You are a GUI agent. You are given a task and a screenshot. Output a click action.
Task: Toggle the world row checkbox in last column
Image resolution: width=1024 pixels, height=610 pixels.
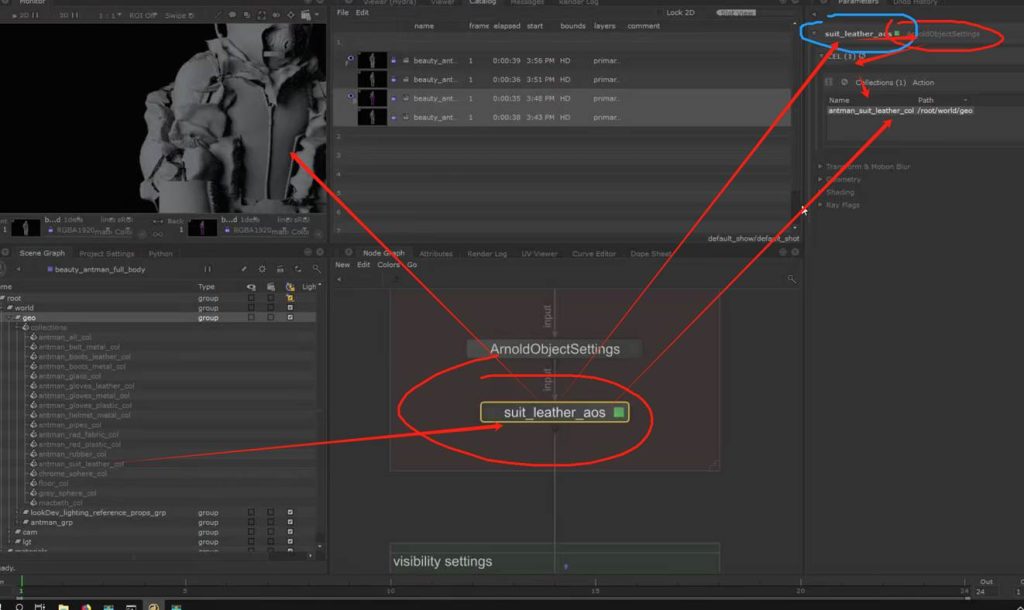click(290, 308)
